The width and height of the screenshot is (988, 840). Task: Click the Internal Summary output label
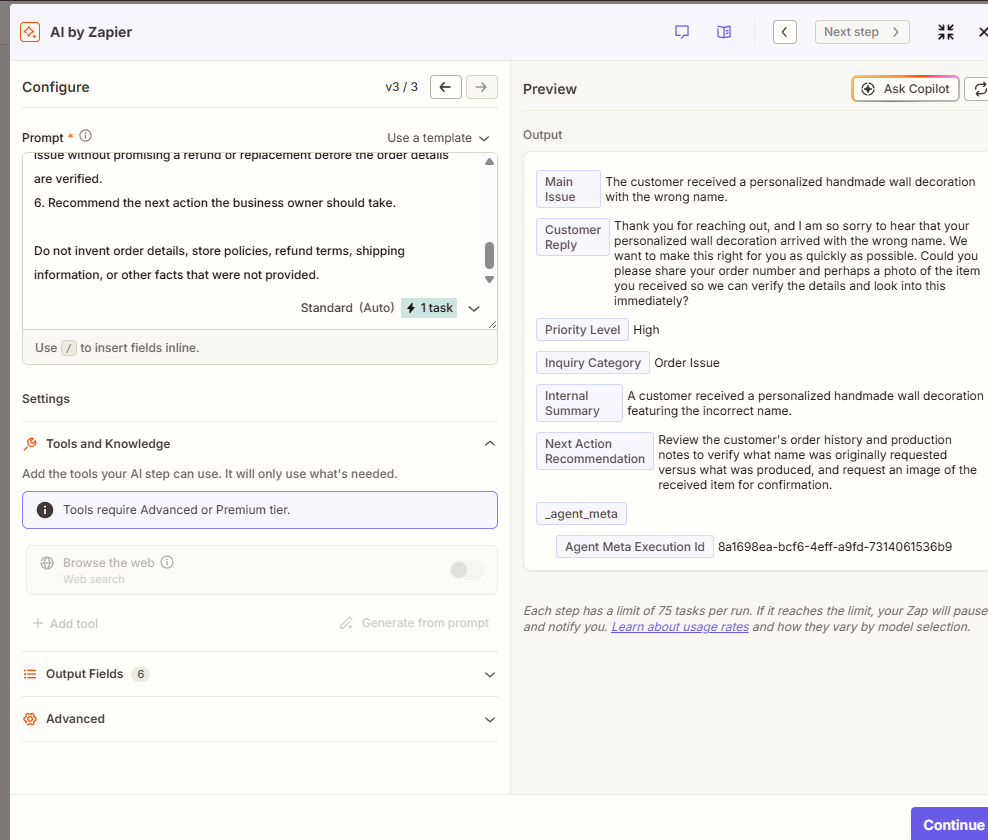579,403
